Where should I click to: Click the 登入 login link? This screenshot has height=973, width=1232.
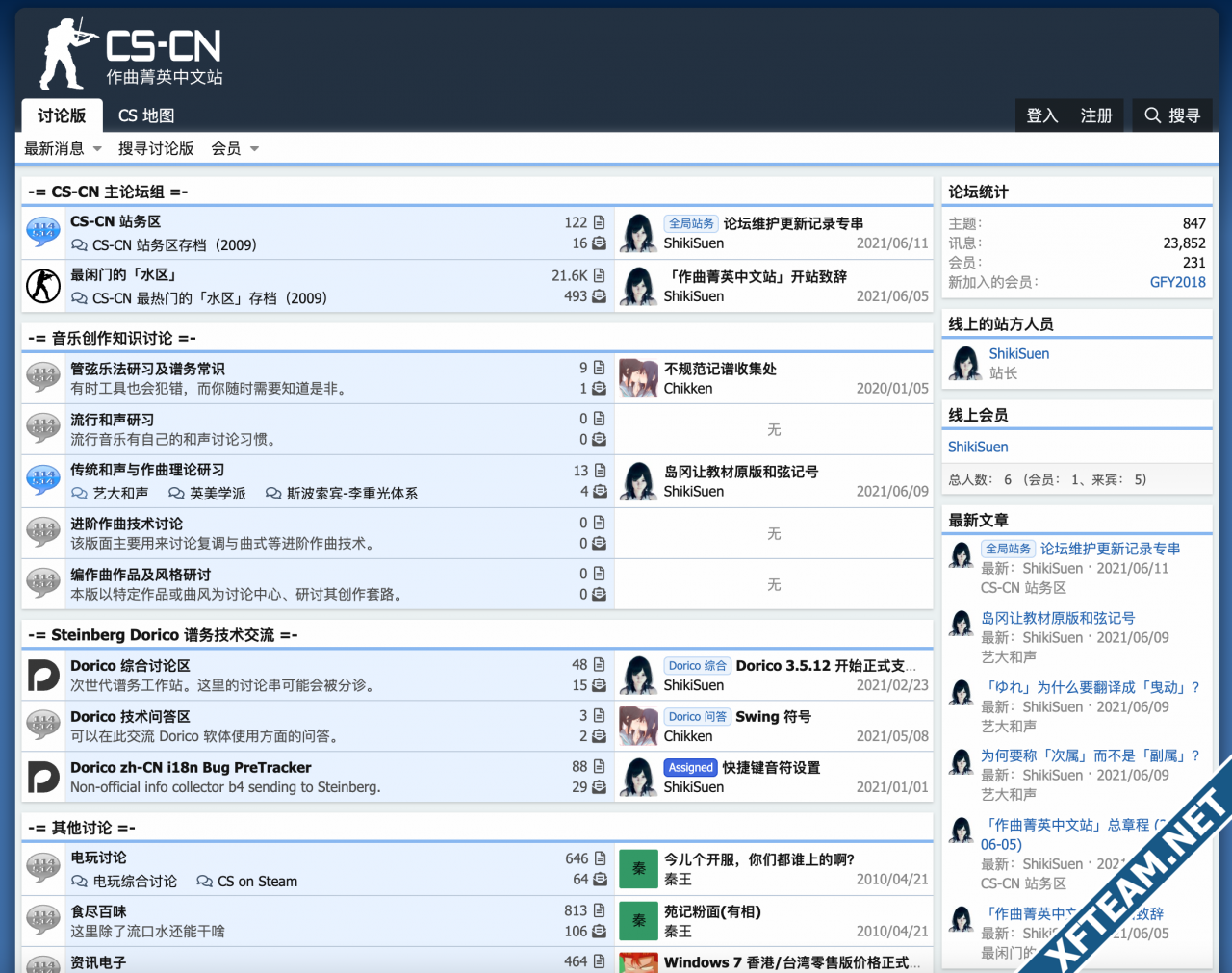point(1042,115)
